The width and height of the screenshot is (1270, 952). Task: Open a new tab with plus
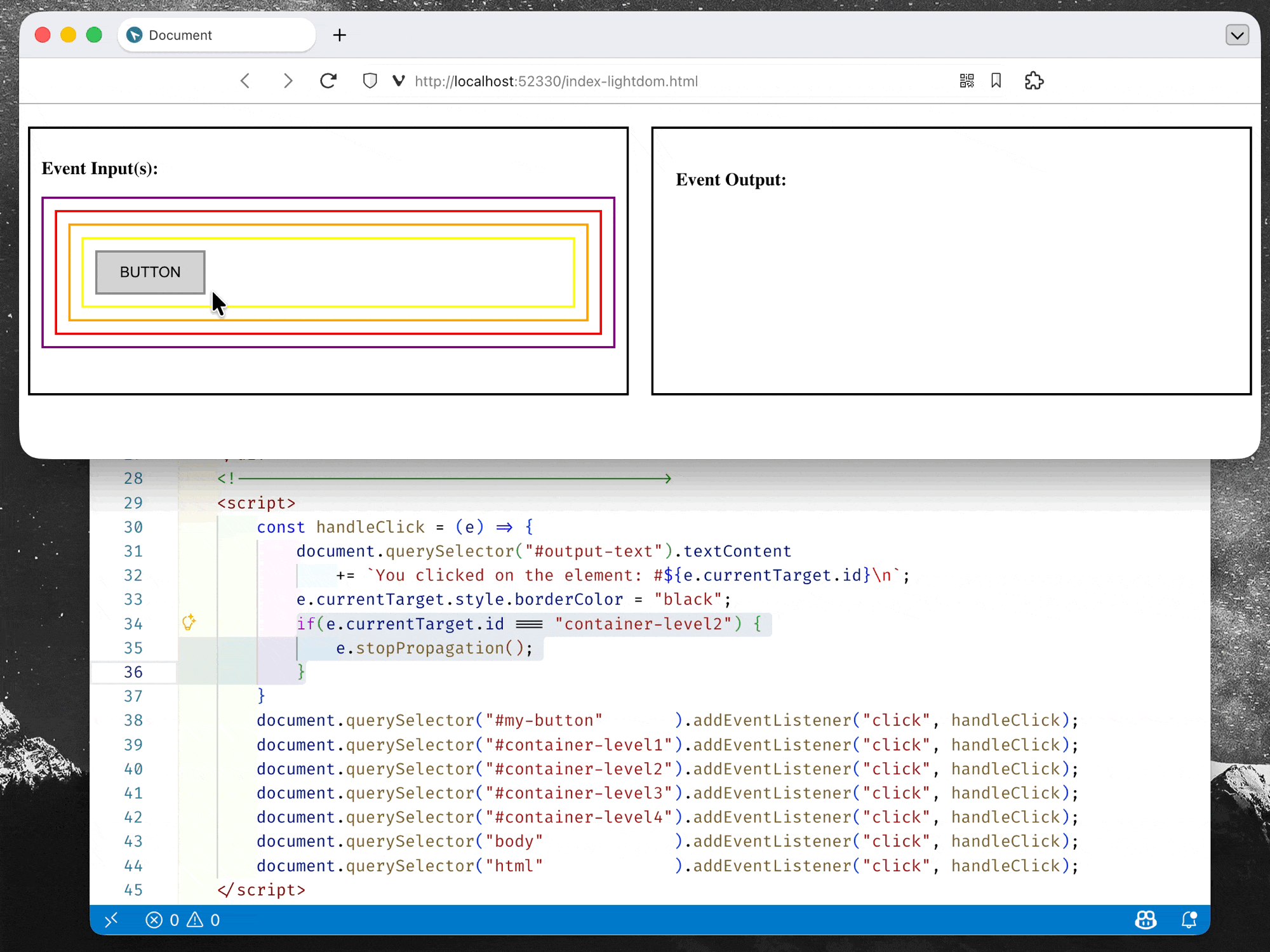[x=340, y=35]
